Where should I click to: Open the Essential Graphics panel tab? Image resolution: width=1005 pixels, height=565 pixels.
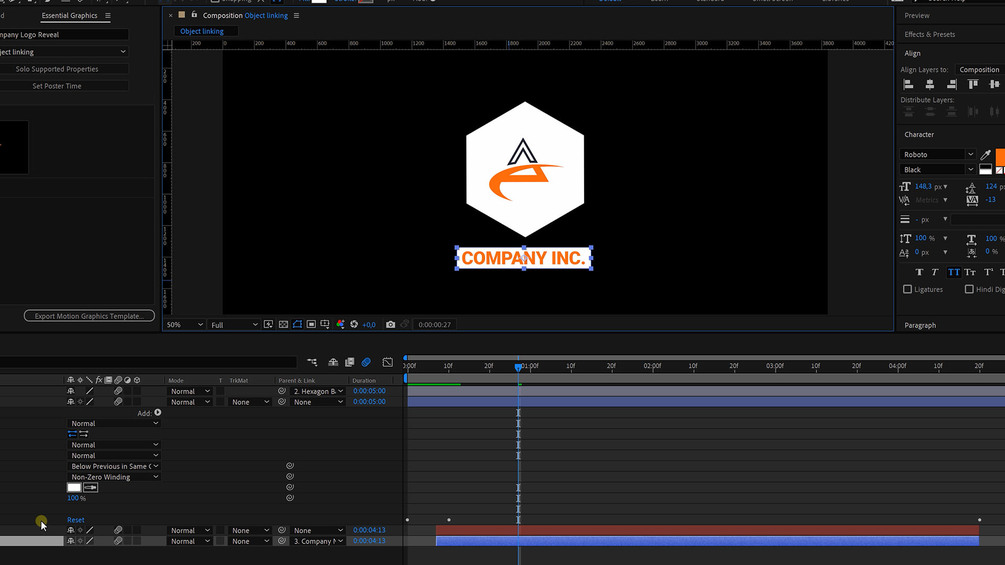point(69,15)
